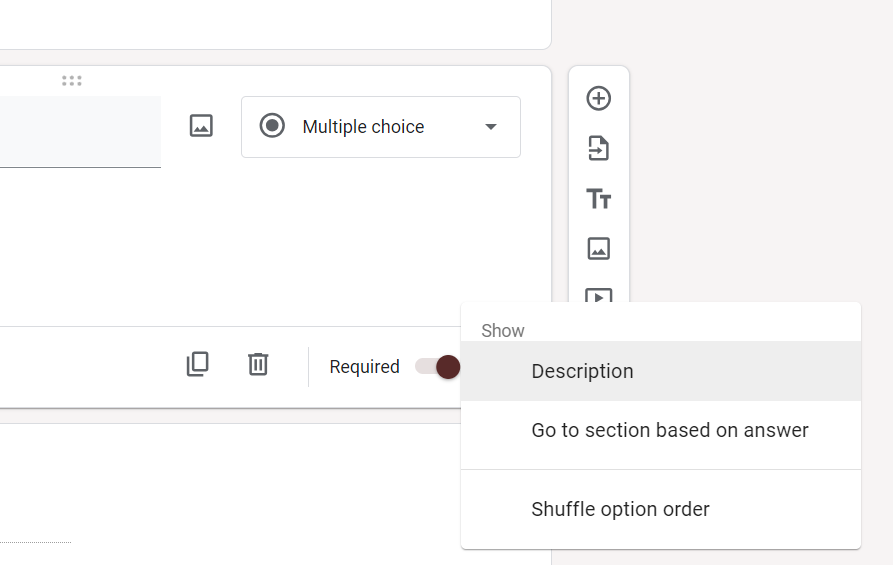Click the six-dot drag handle on the question card
The image size is (893, 565).
[x=71, y=80]
